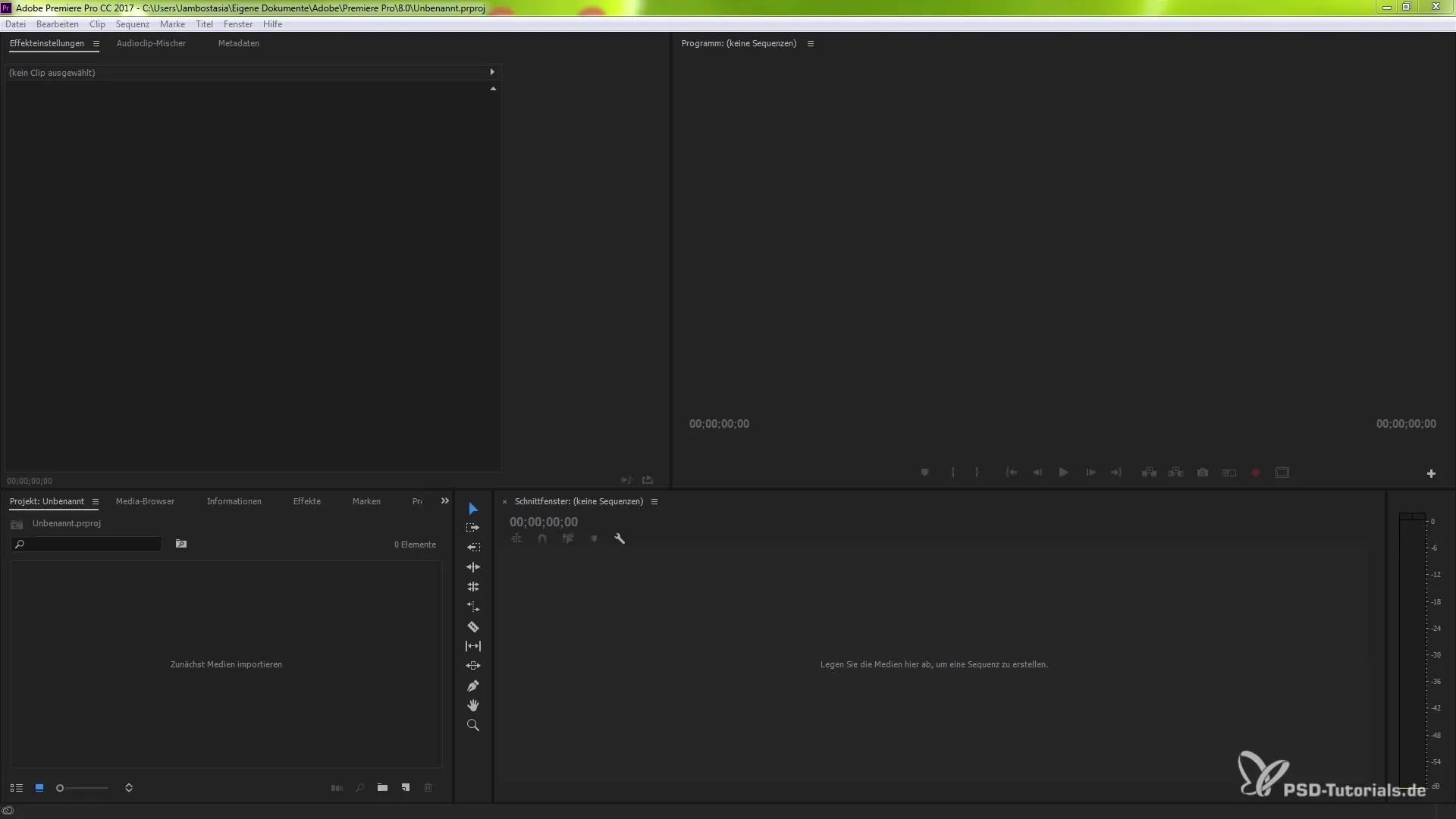Click Extract button in Program monitor
The height and width of the screenshot is (819, 1456).
coord(1176,472)
